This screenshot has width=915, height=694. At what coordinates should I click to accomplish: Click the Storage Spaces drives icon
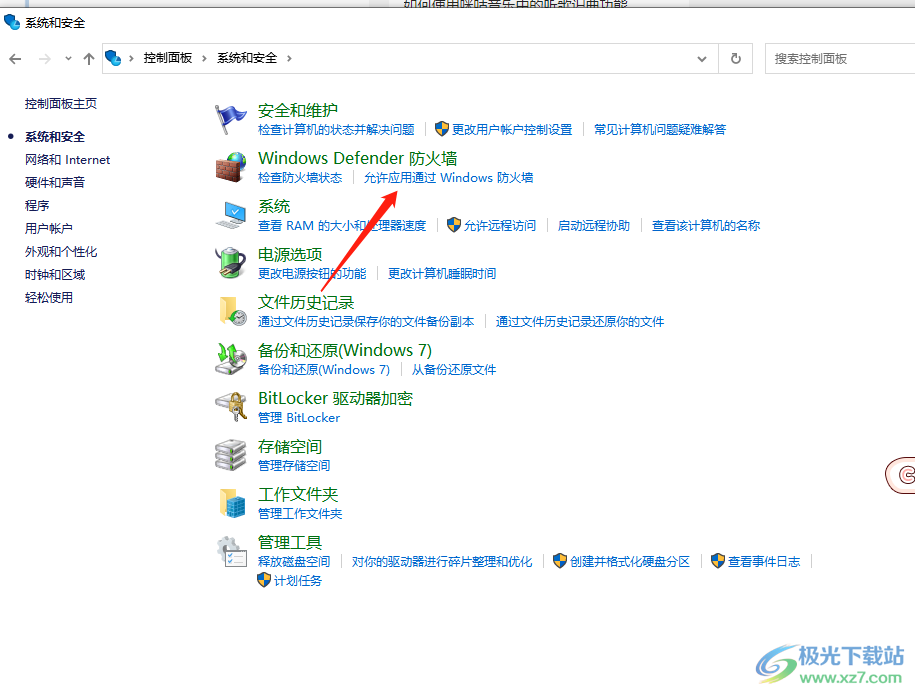point(231,455)
